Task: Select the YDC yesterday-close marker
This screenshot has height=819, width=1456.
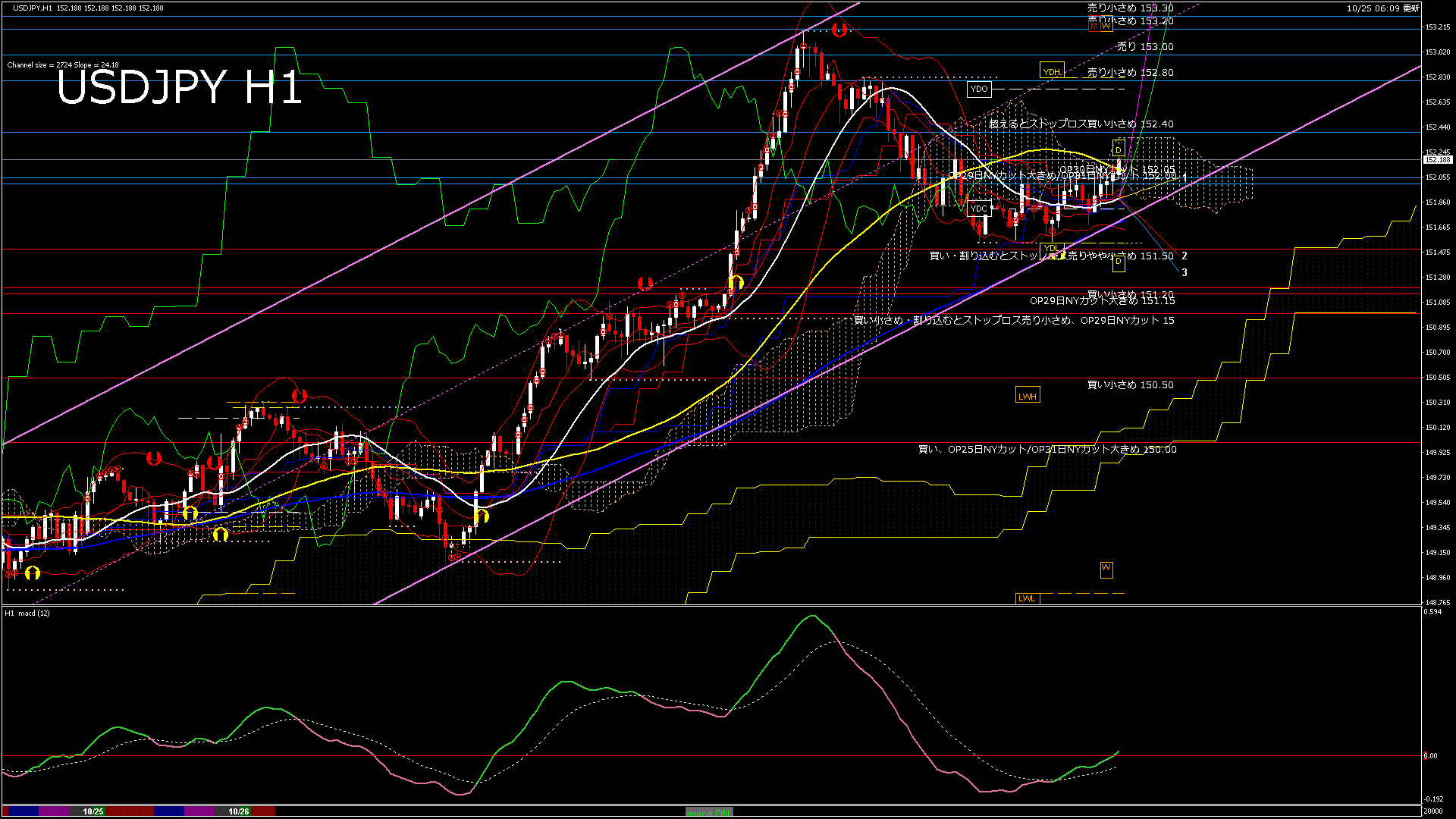Action: pos(979,209)
